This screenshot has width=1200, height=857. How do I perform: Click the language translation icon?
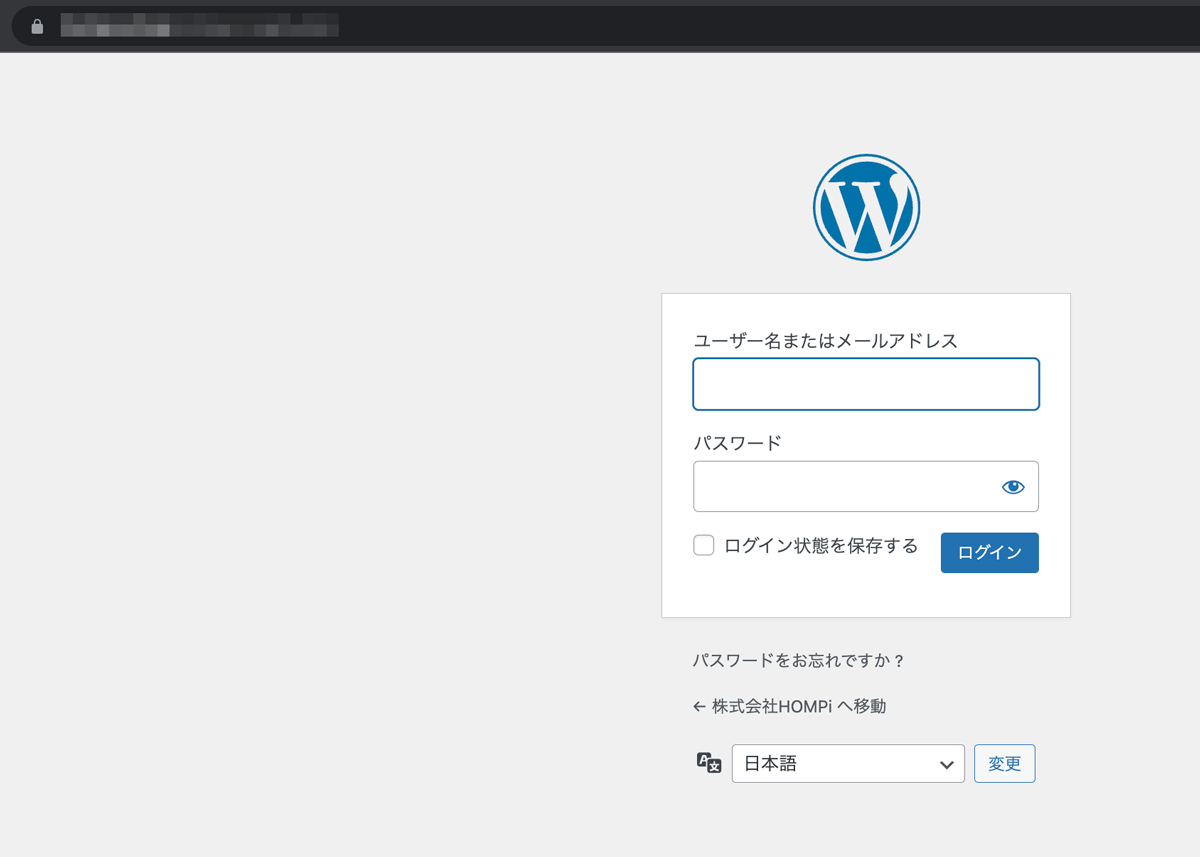(708, 763)
